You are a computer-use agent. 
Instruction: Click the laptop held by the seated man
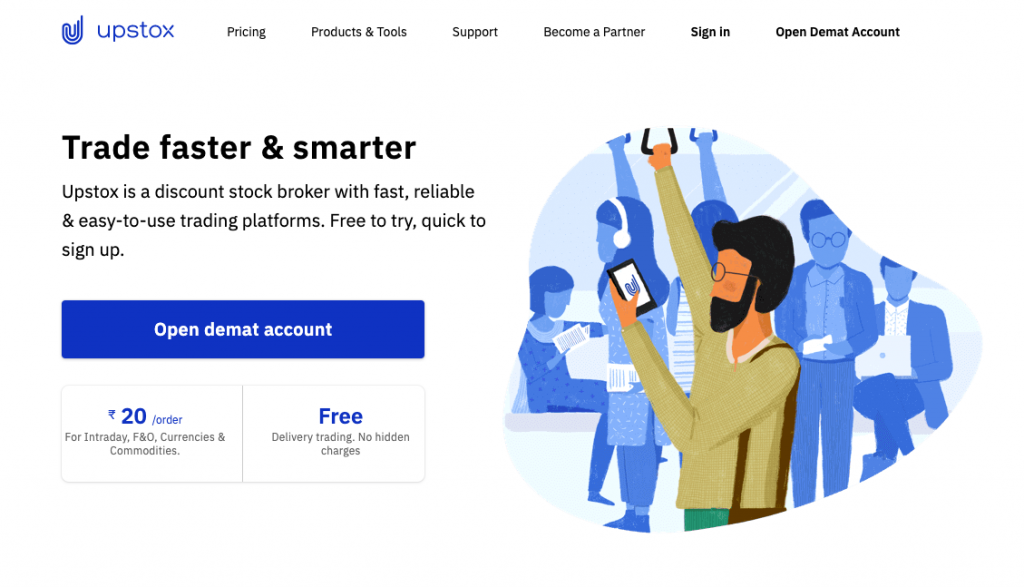pos(883,357)
